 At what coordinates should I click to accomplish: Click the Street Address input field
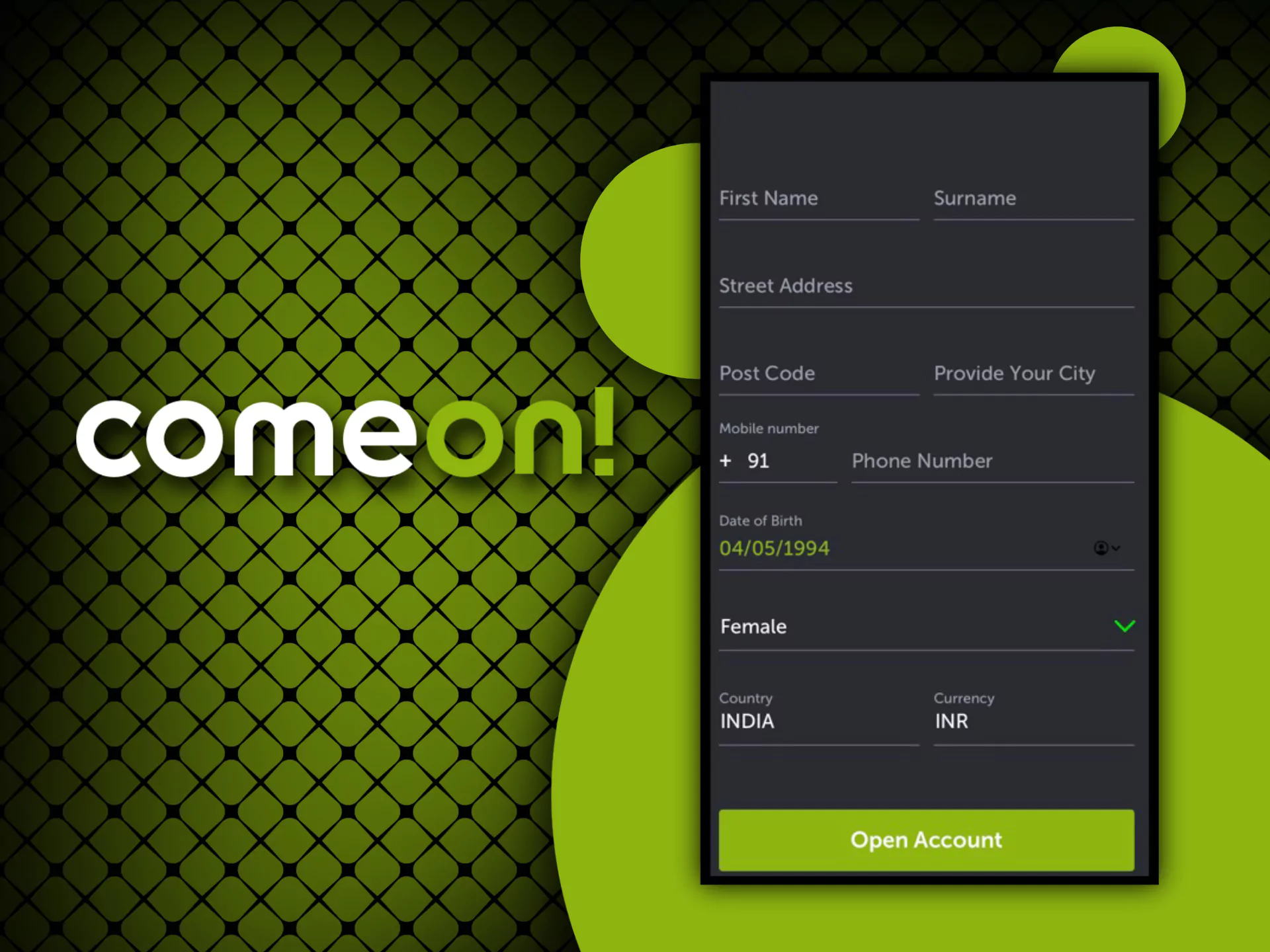point(927,286)
